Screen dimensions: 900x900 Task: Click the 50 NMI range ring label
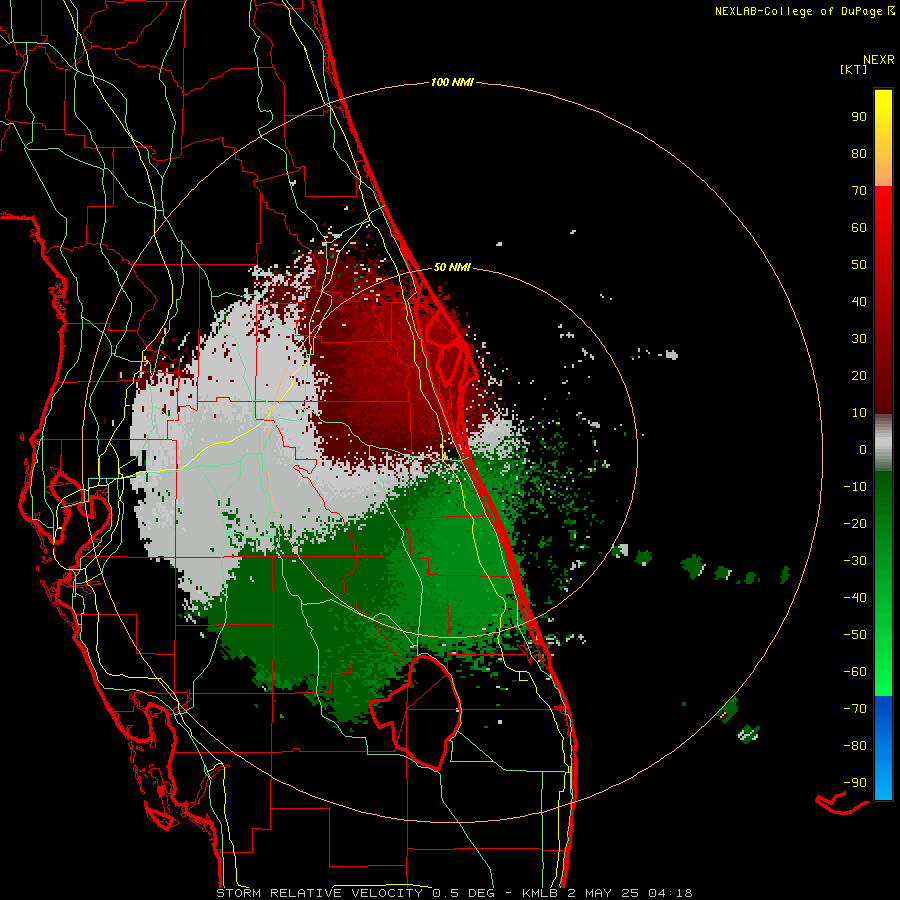point(452,267)
